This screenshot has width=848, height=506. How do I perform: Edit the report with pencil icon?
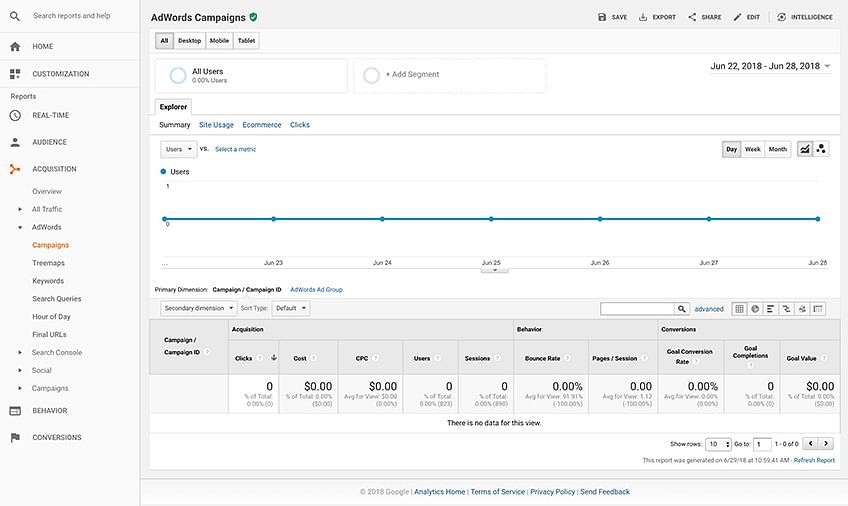click(737, 17)
